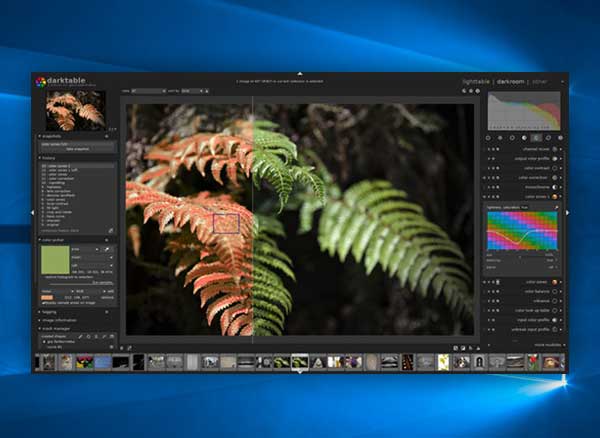This screenshot has height=438, width=600.
Task: Reset the snapshots panel via header icon
Action: point(107,137)
